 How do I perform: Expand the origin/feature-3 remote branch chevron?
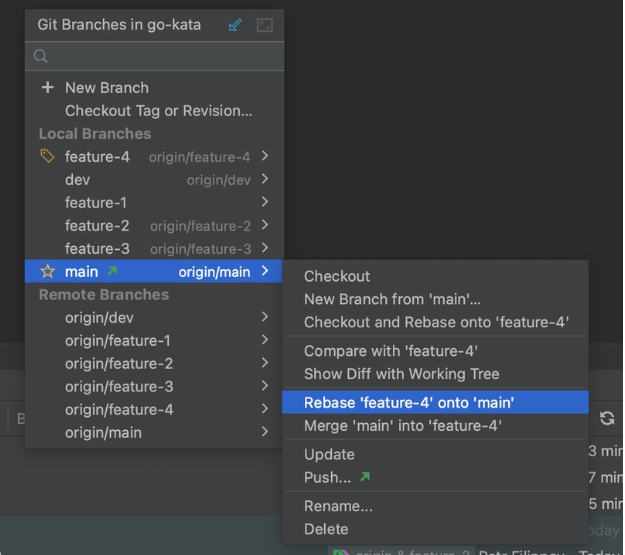pyautogui.click(x=265, y=386)
